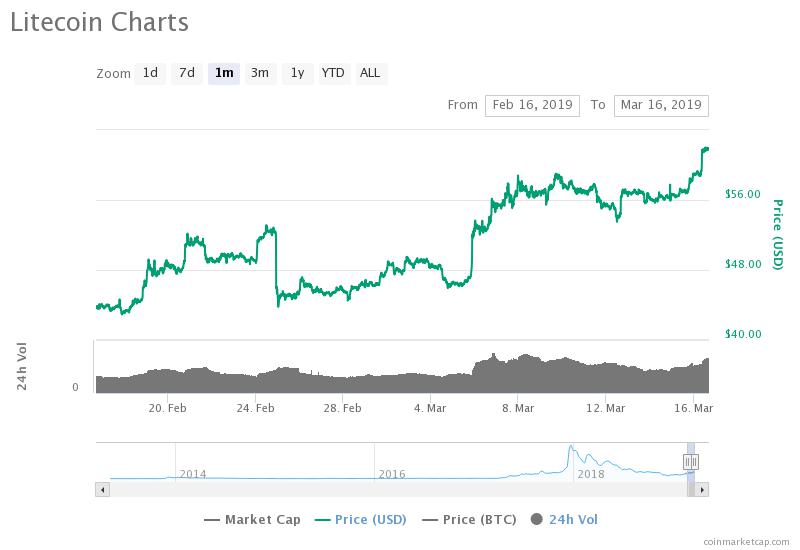Image resolution: width=800 pixels, height=550 pixels.
Task: Switch zoom to 3m
Action: click(260, 73)
